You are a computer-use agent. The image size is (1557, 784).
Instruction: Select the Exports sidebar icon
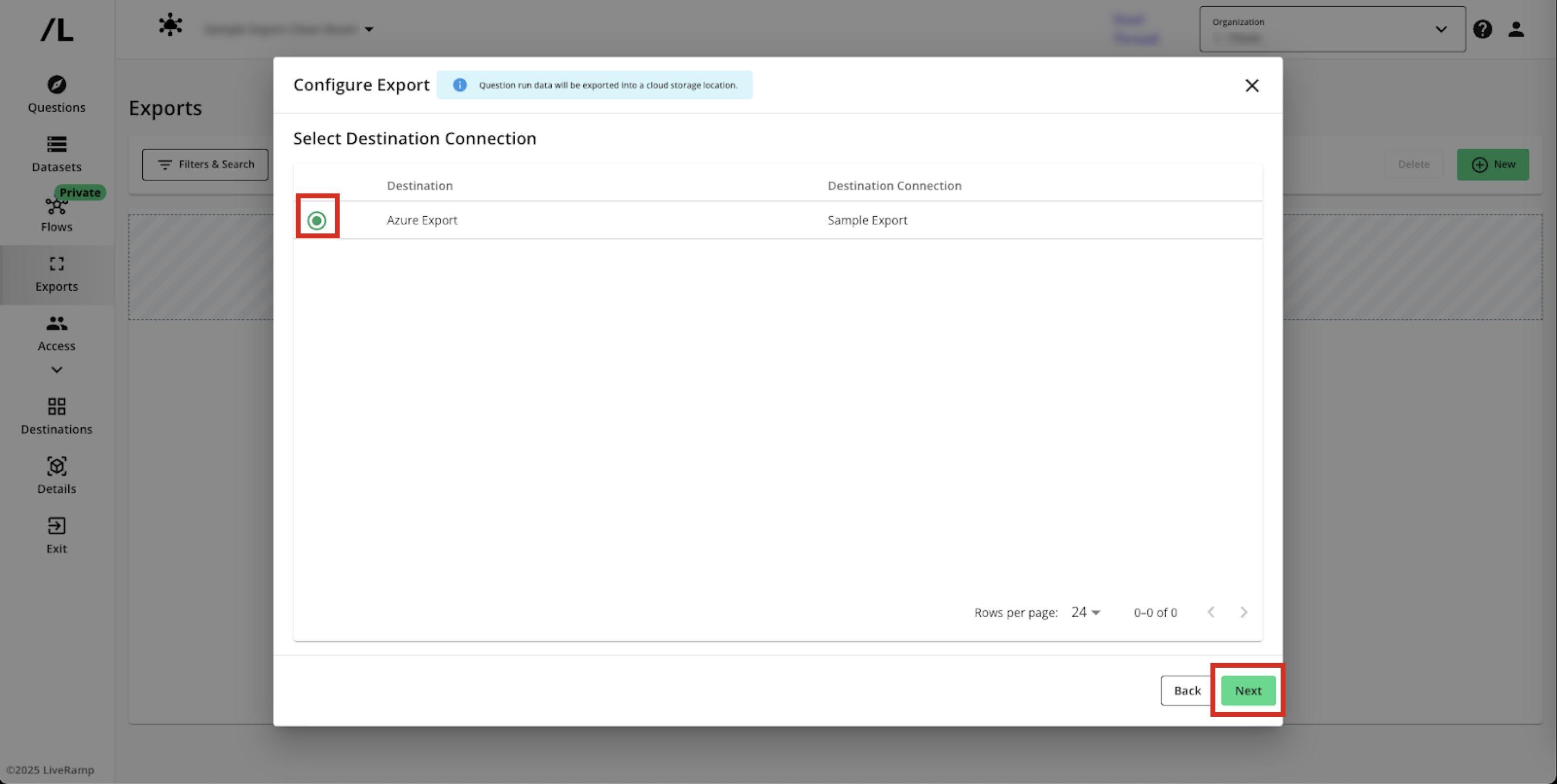click(57, 264)
